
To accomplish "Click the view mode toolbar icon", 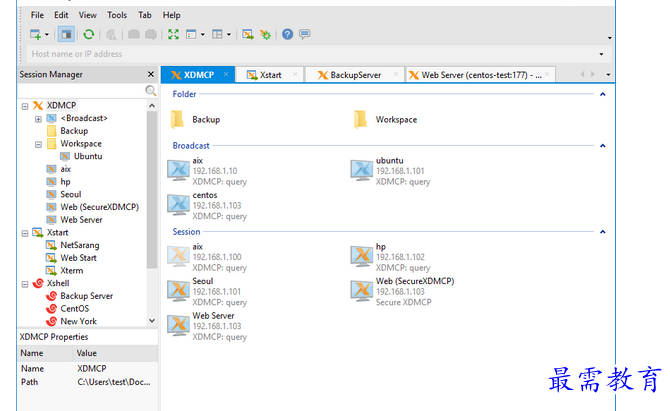I will pos(191,34).
